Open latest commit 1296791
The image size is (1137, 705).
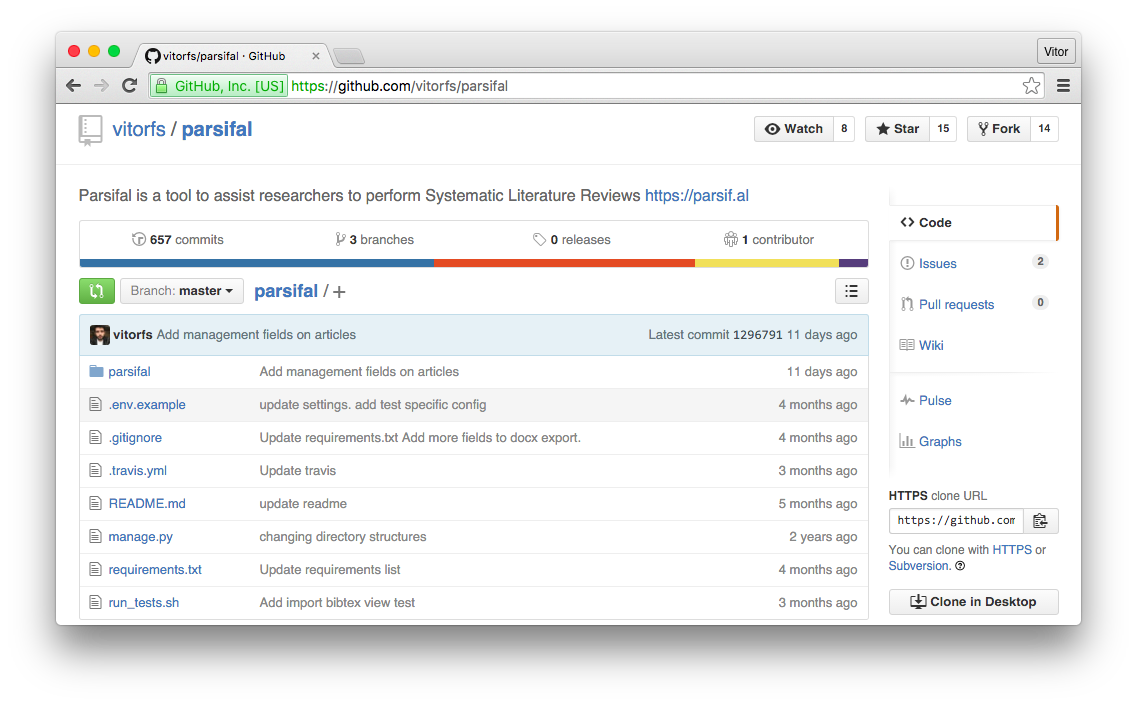758,334
